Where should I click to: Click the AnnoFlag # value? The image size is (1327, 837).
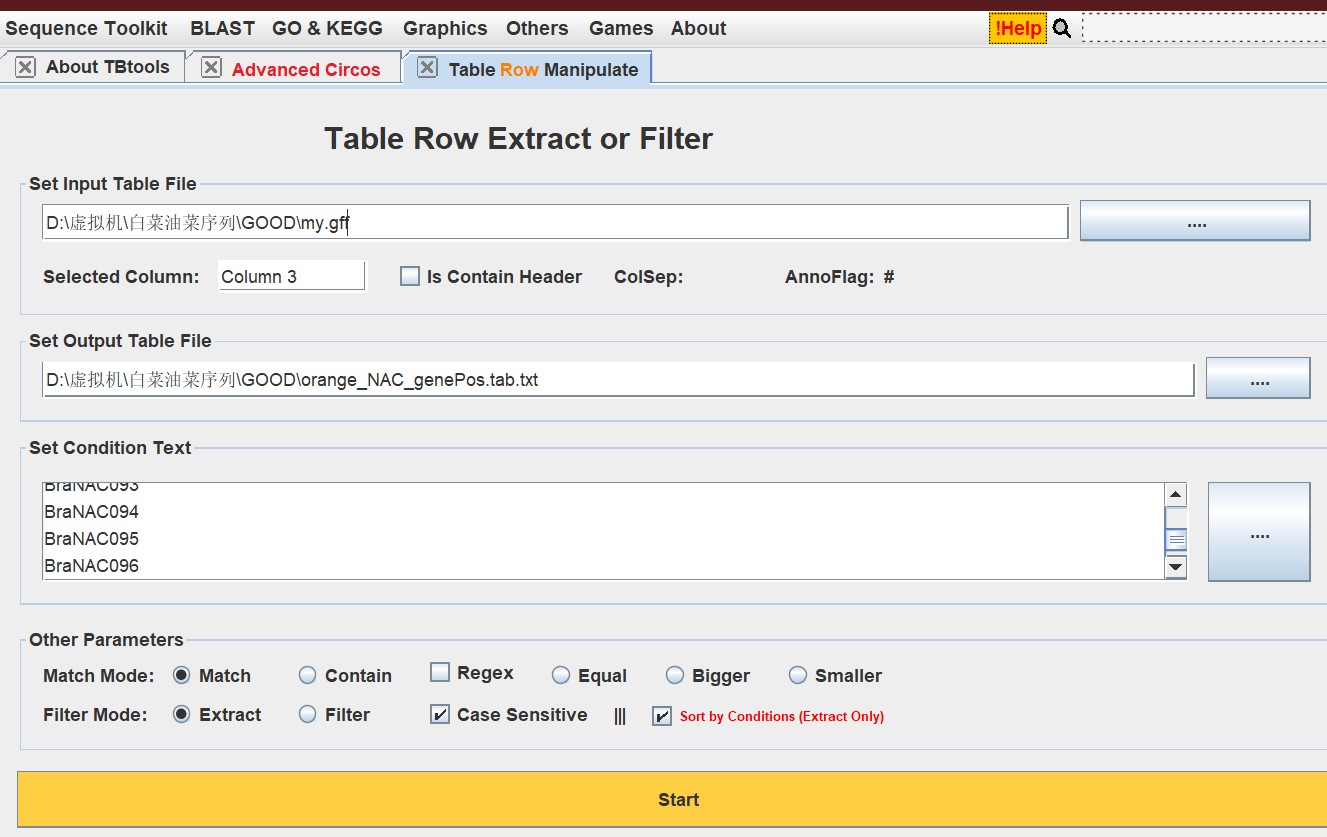click(889, 277)
